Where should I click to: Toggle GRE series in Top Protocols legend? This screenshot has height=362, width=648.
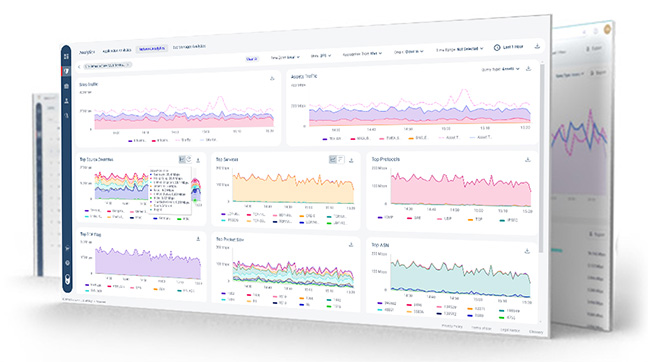point(414,218)
